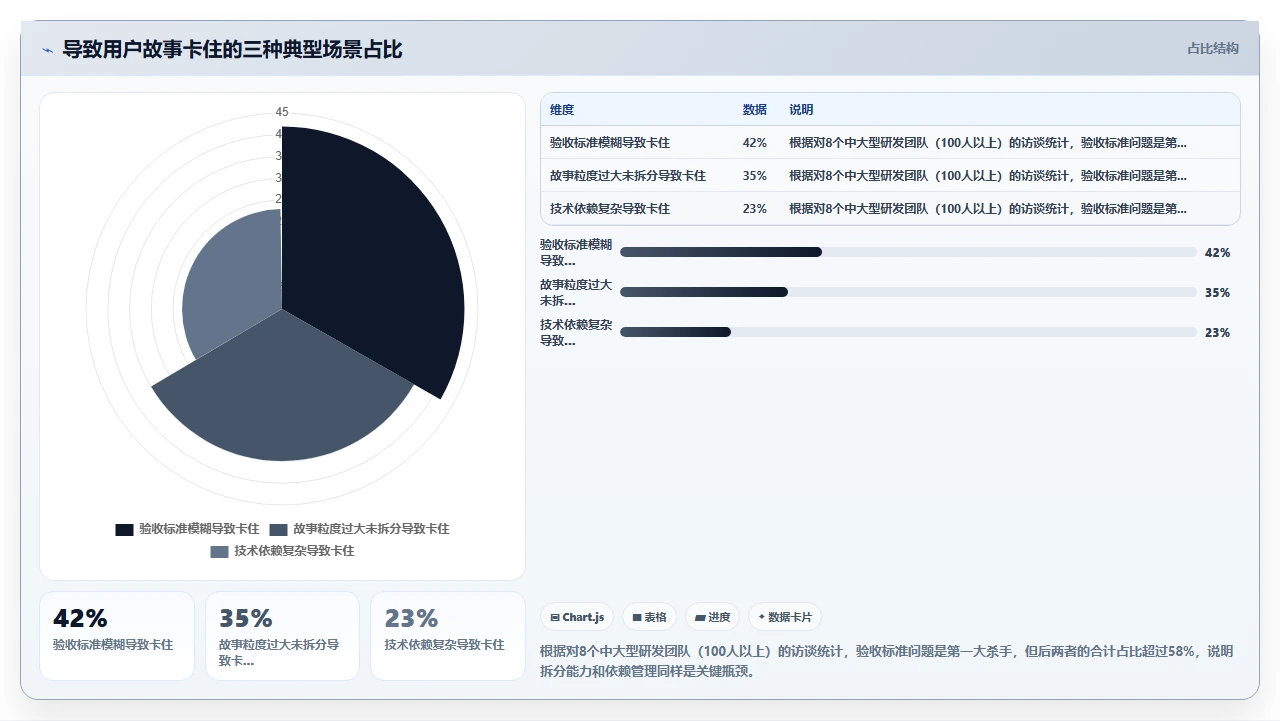Select table row 故事粒度过大未拆分导致卡住
Screen dimensions: 1280x721
click(890, 176)
